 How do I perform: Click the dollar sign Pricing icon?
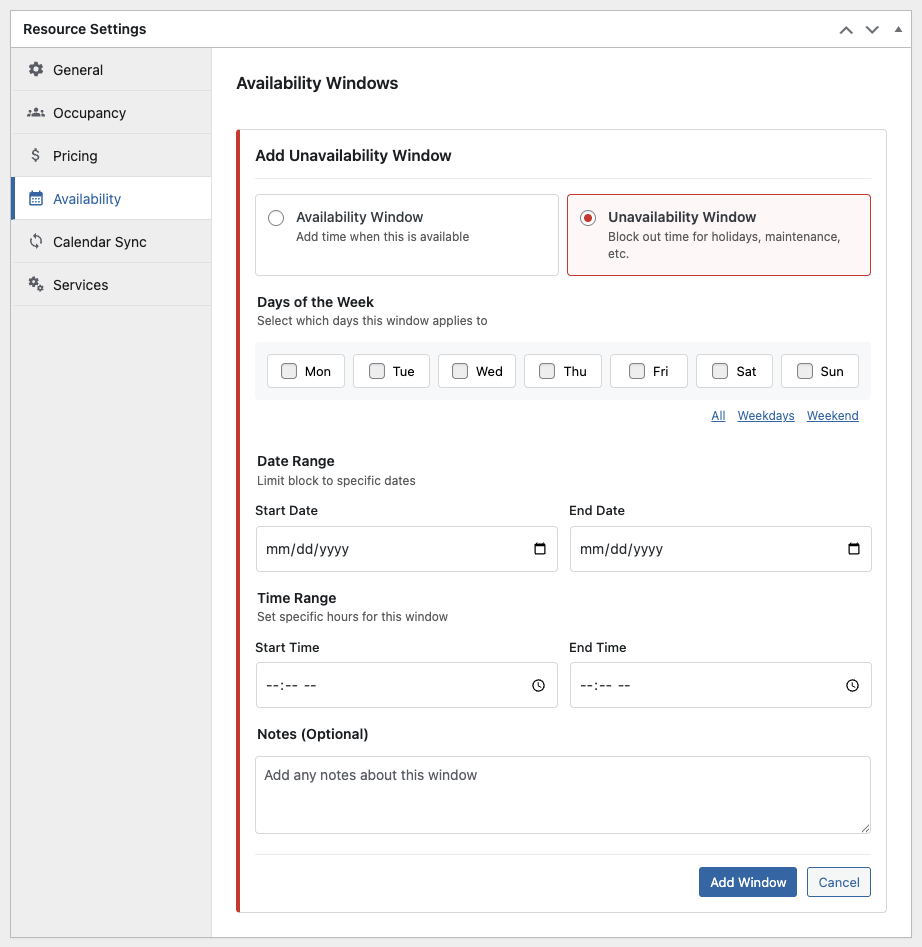point(36,156)
